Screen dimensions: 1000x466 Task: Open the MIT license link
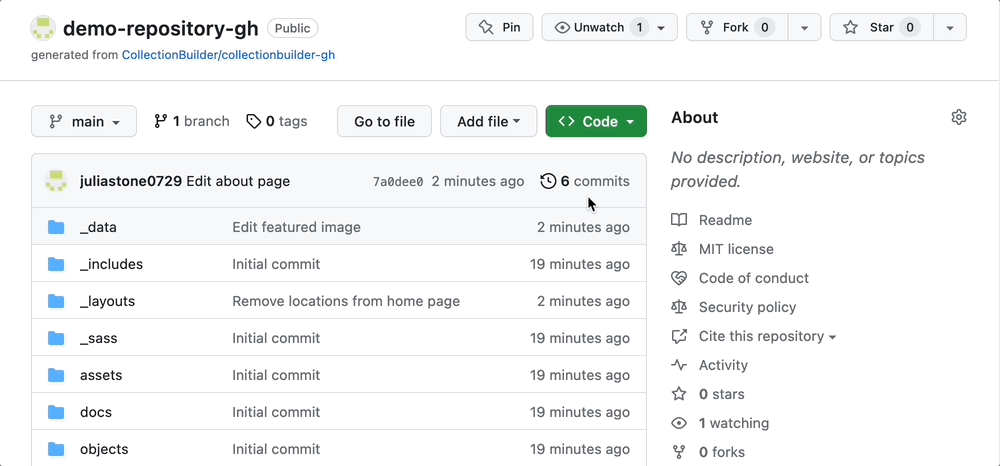pyautogui.click(x=736, y=249)
